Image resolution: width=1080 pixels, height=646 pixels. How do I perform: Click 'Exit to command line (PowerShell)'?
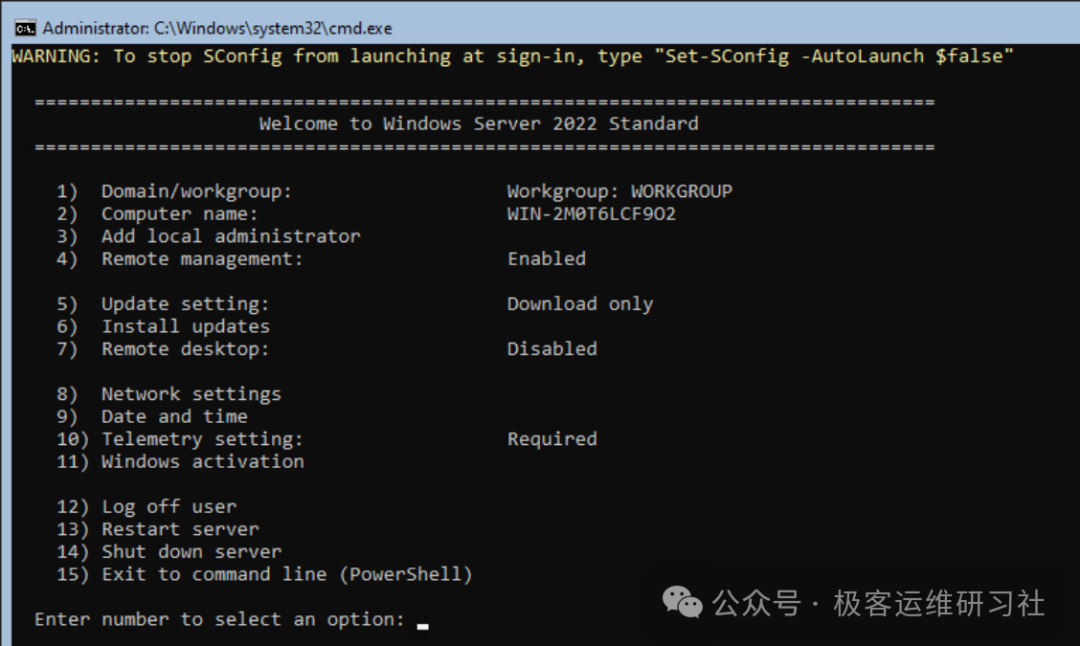click(286, 574)
